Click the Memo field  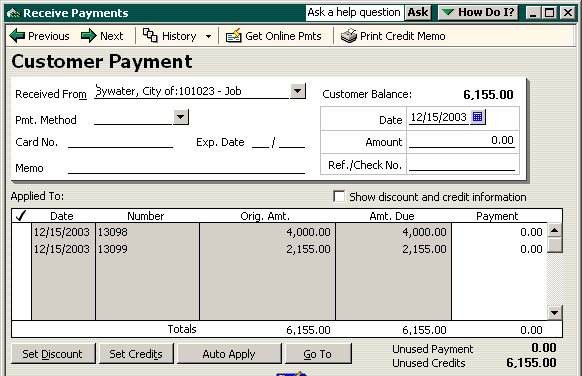[x=186, y=168]
